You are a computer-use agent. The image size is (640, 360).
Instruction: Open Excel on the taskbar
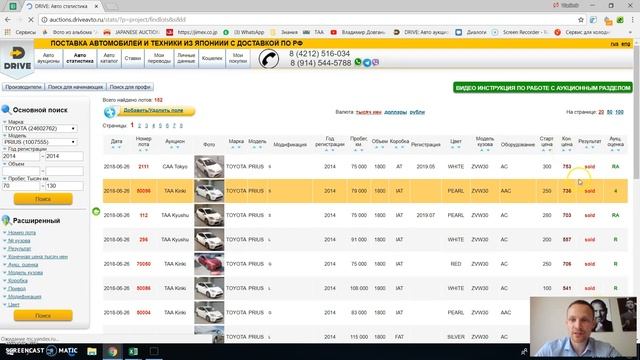(x=133, y=351)
